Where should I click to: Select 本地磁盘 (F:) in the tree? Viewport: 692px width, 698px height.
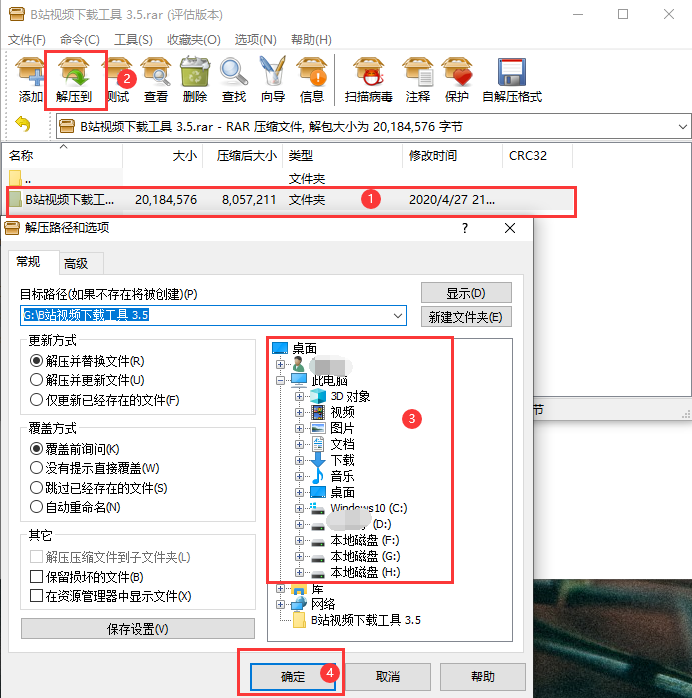pyautogui.click(x=365, y=540)
